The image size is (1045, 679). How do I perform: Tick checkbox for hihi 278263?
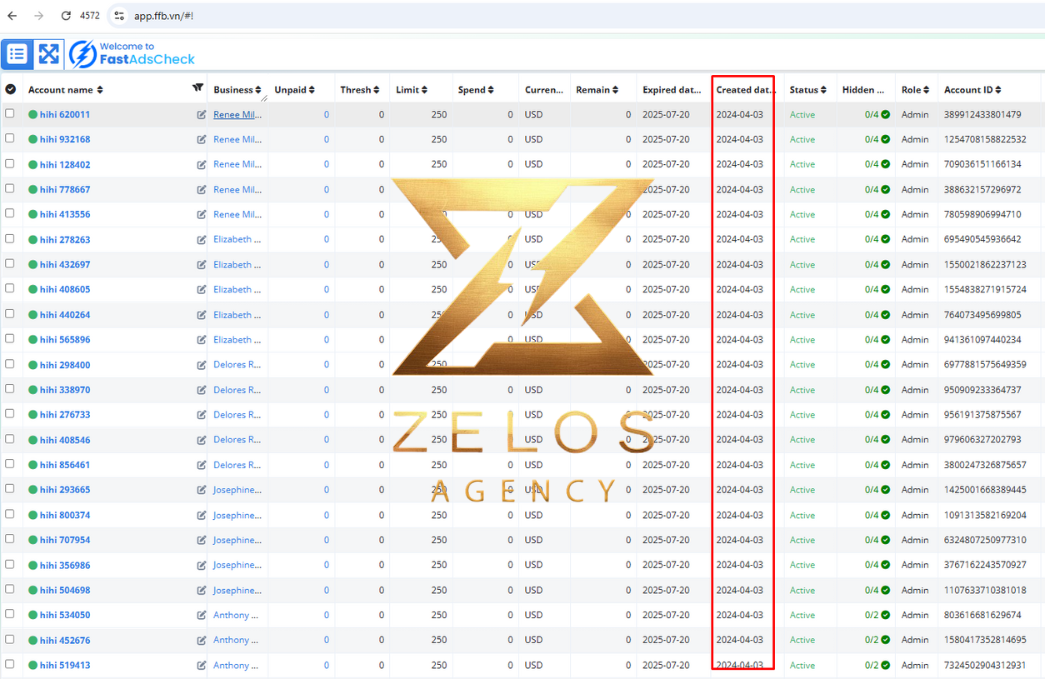[x=9, y=238]
